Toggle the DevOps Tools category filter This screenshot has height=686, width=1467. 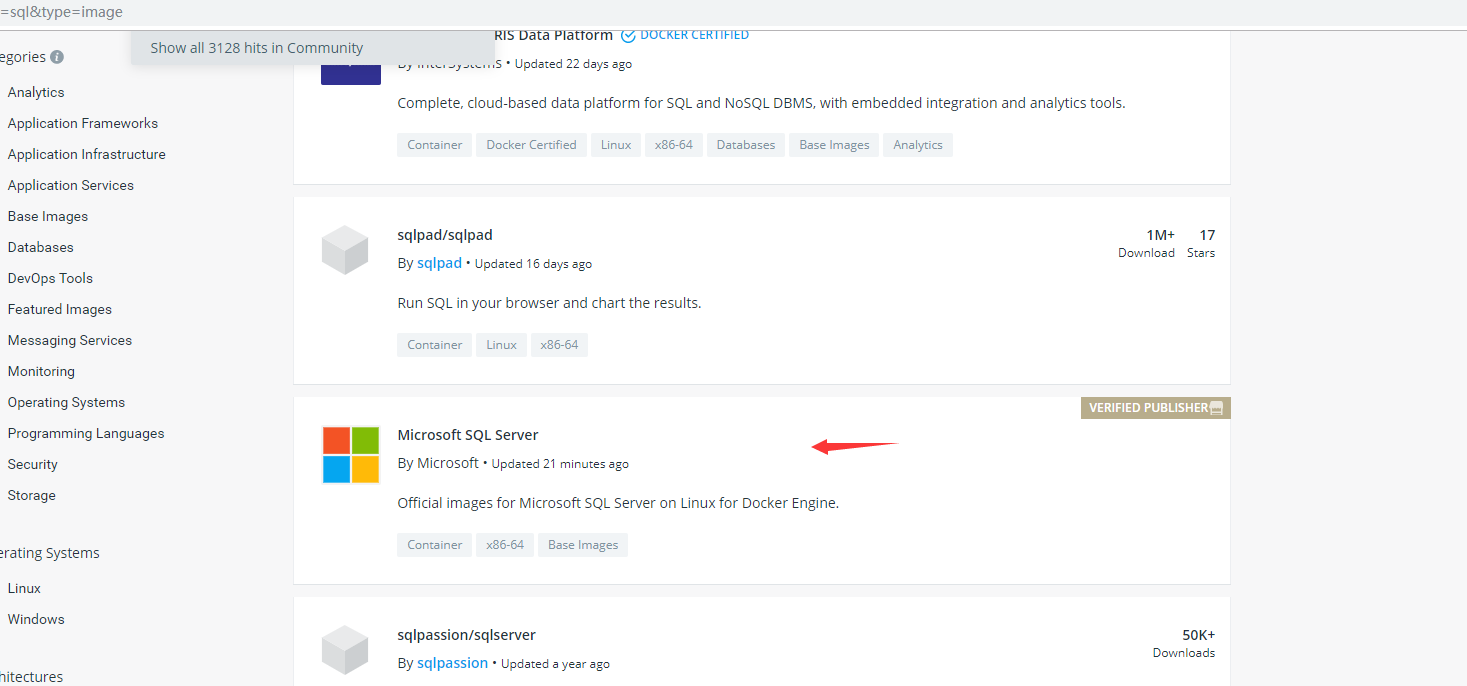click(50, 278)
